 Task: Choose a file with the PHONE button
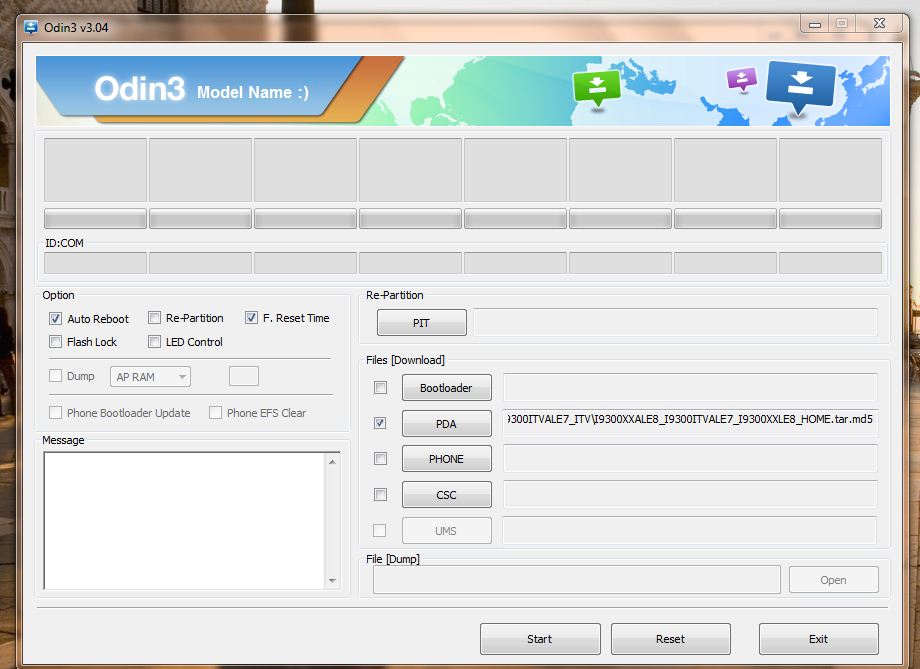point(446,459)
